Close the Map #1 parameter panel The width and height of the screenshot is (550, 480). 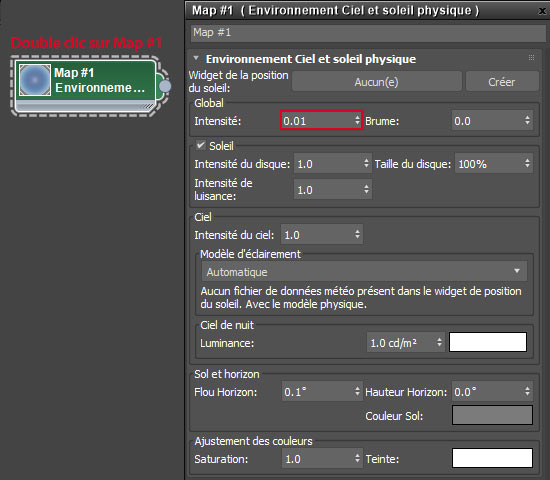pyautogui.click(x=542, y=11)
